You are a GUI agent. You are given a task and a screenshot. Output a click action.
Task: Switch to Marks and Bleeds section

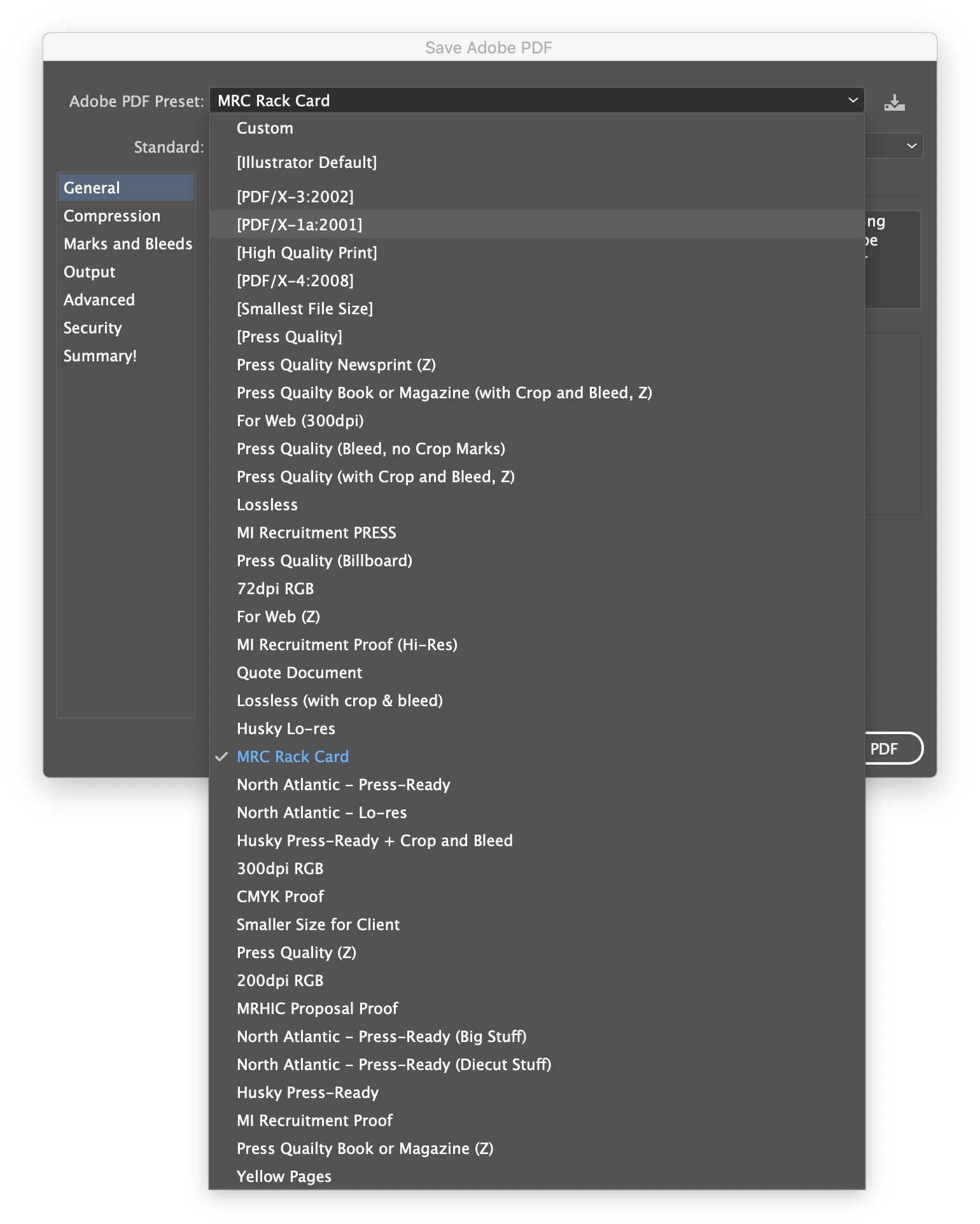126,244
